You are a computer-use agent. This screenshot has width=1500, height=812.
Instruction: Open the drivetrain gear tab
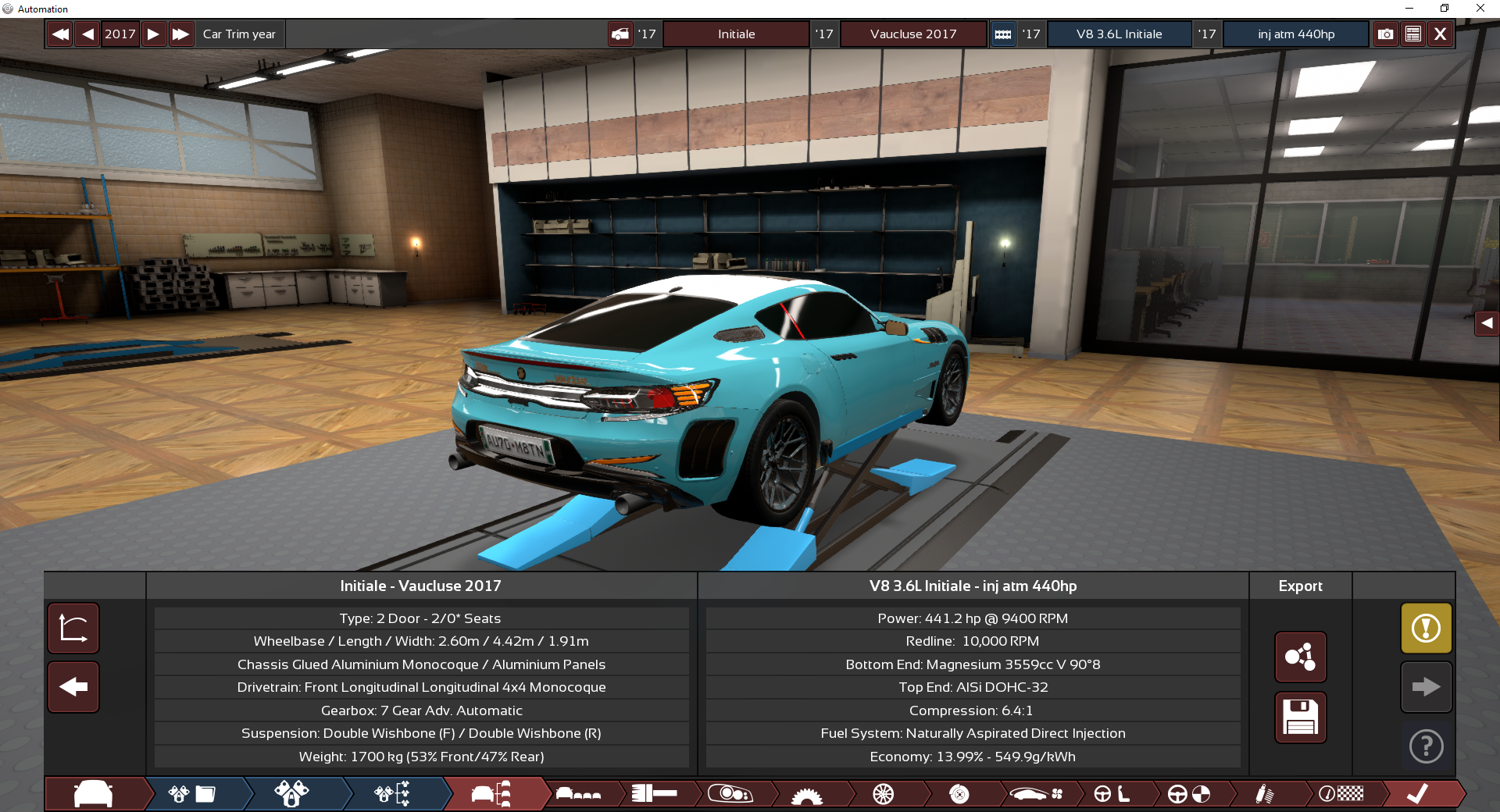coord(807,795)
